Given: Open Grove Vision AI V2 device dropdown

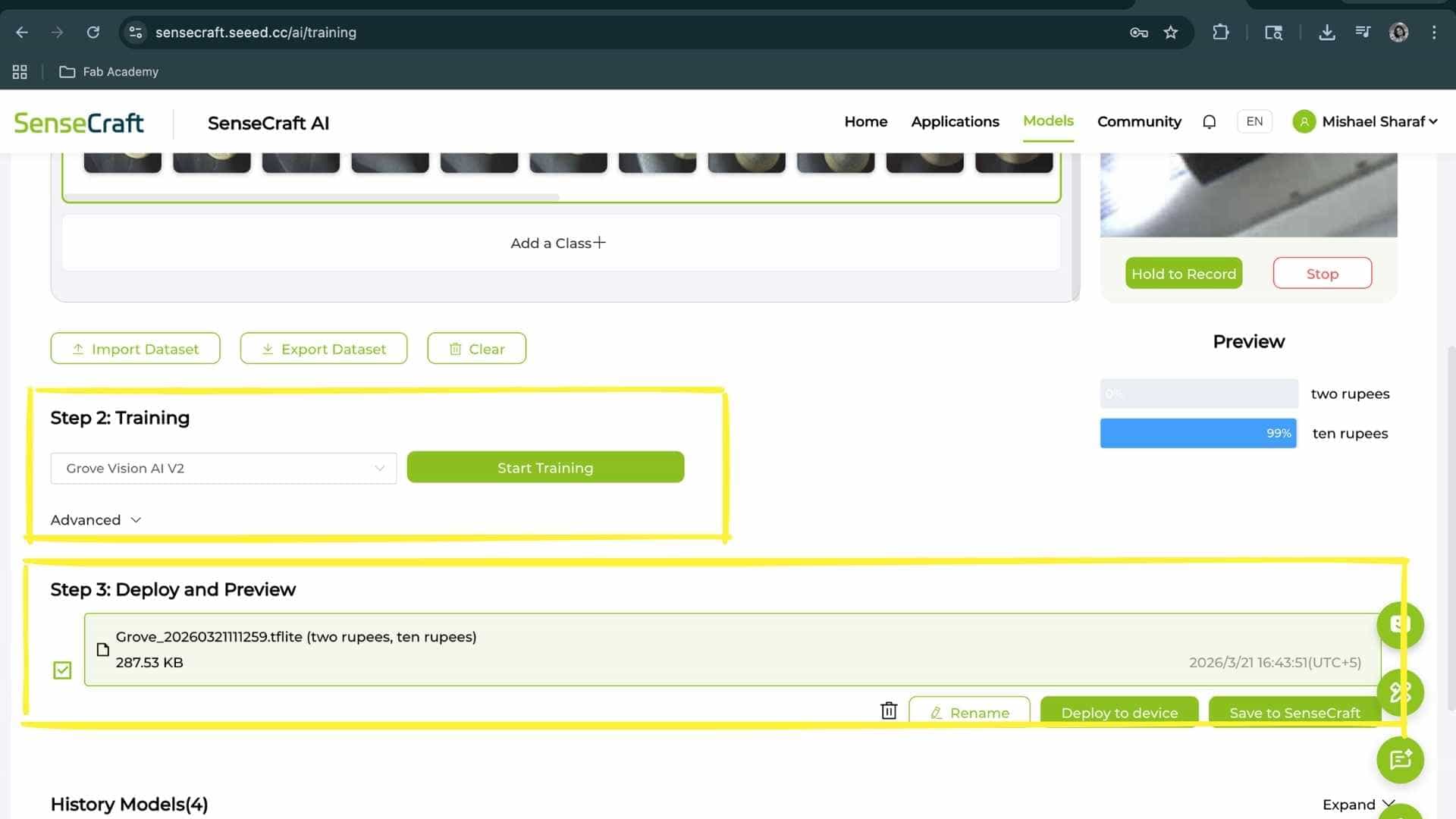Looking at the screenshot, I should point(223,469).
